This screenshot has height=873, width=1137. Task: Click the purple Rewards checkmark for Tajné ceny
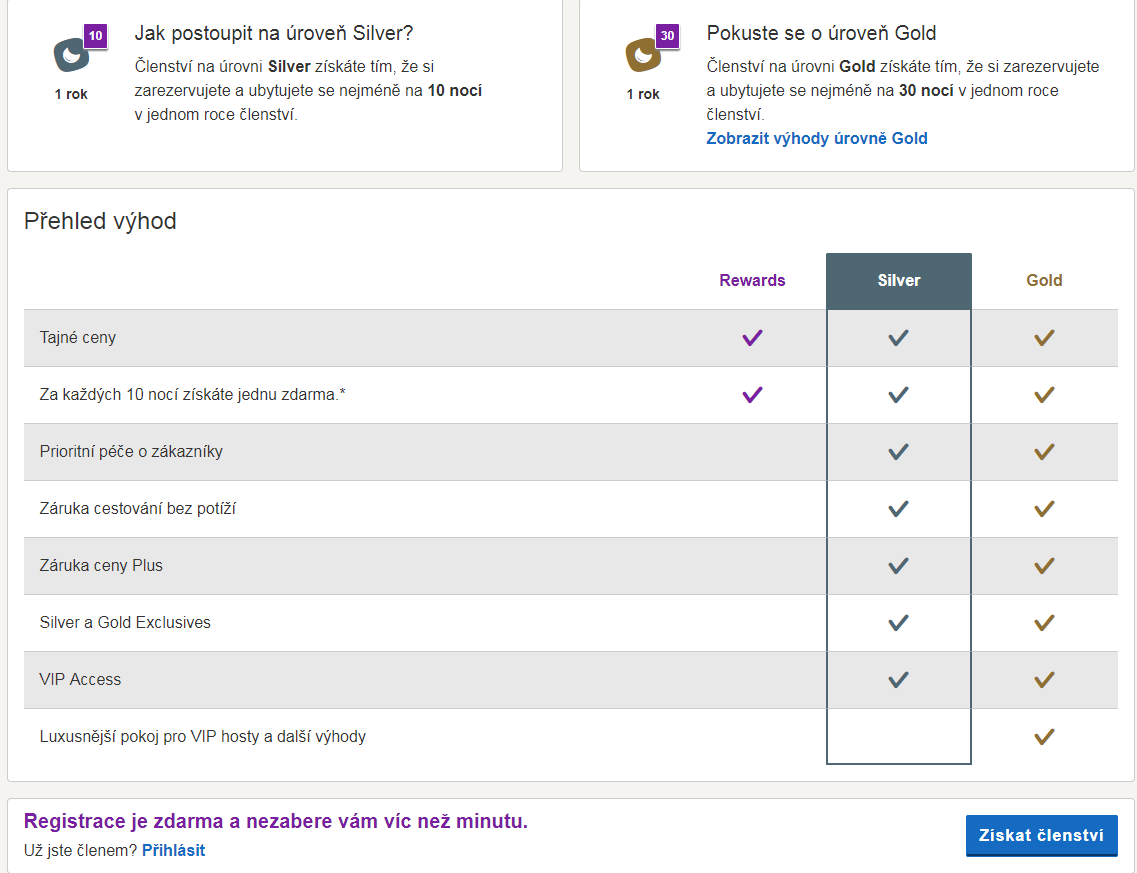coord(753,338)
